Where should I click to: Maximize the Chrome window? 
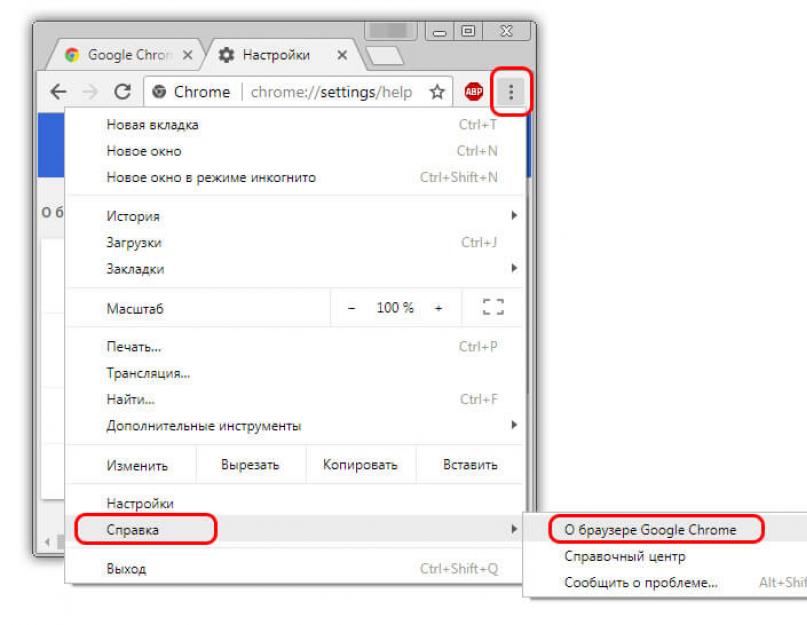click(468, 31)
